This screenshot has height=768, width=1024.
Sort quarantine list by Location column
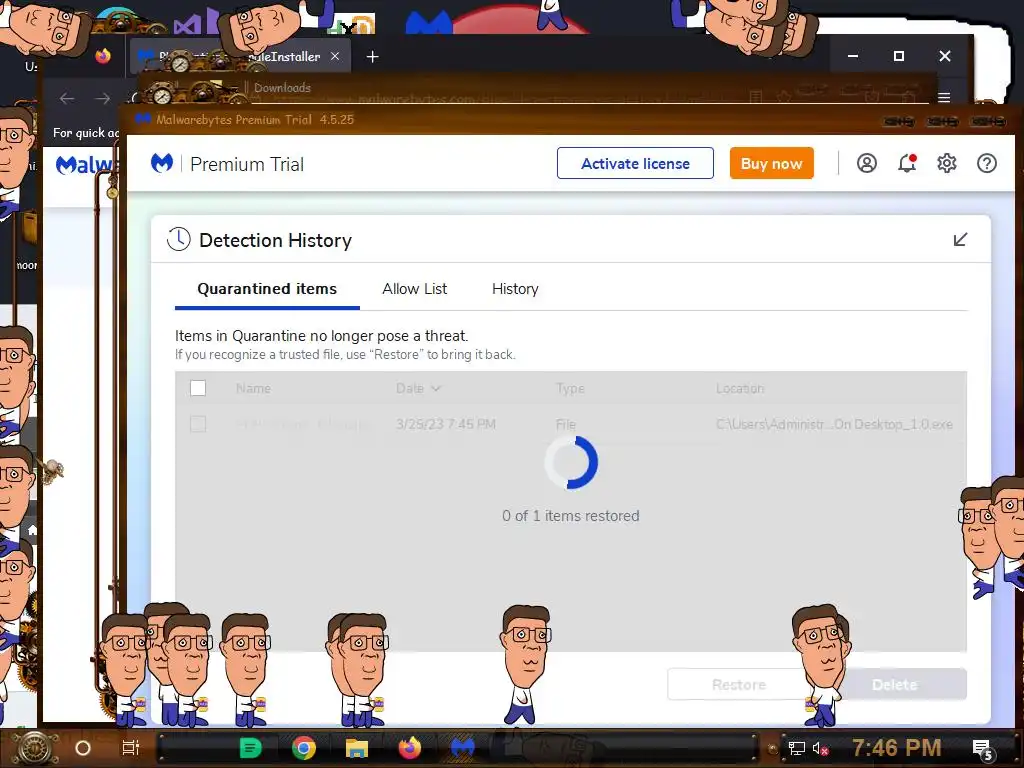[x=740, y=388]
